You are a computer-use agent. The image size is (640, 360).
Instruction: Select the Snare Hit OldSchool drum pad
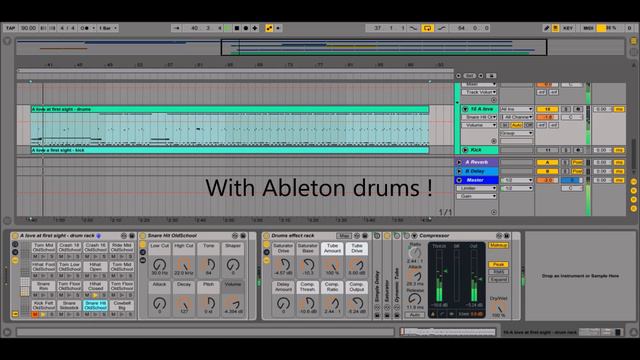point(96,305)
